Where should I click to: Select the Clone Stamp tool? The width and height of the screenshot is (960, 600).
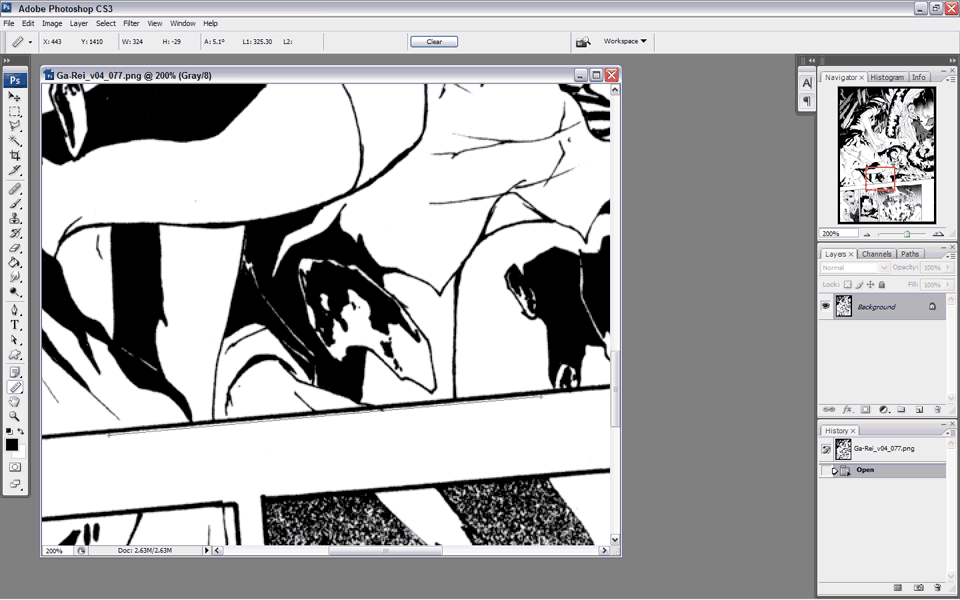coord(15,219)
